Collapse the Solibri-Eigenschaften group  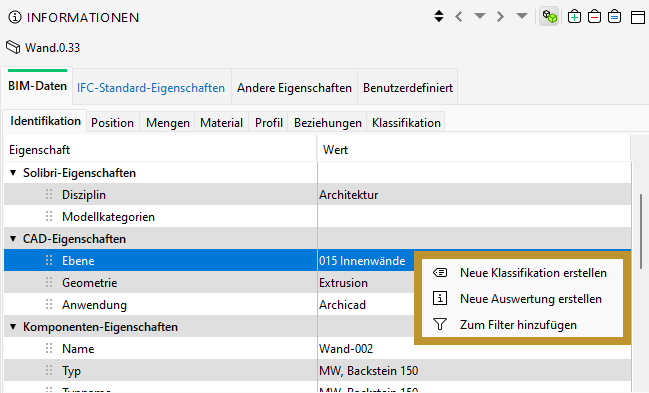click(x=13, y=173)
